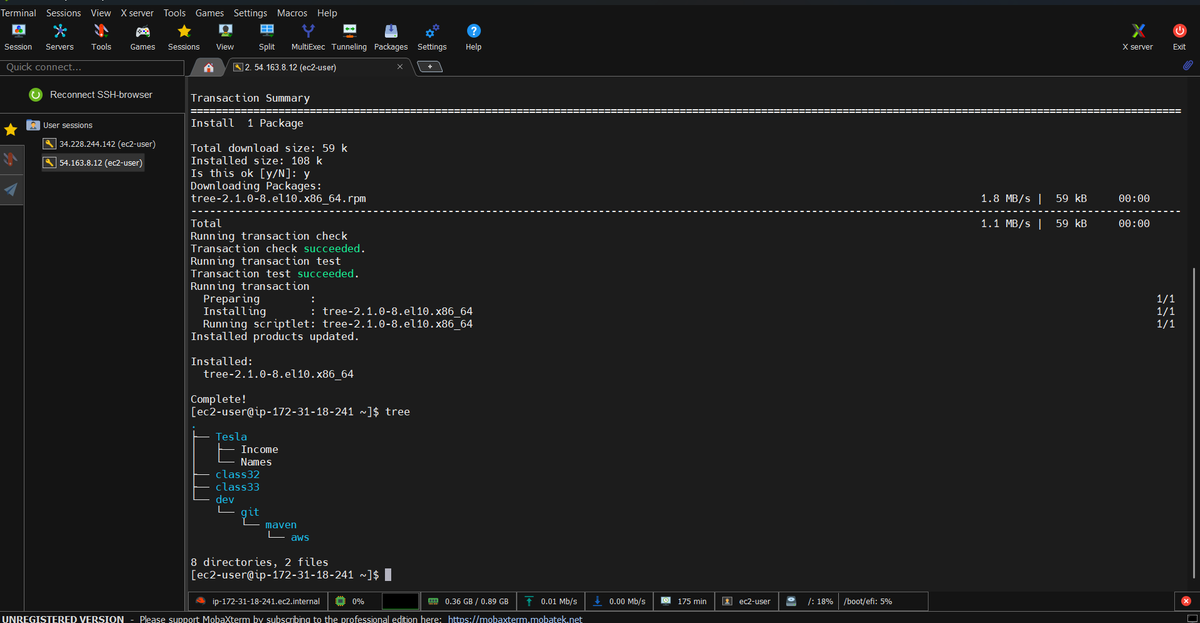Select session 34.228.244.142 (ec2-user)

[x=99, y=144]
